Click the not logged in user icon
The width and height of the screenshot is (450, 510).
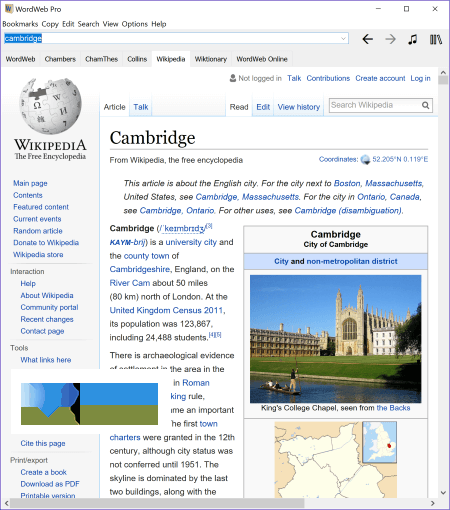coord(233,78)
